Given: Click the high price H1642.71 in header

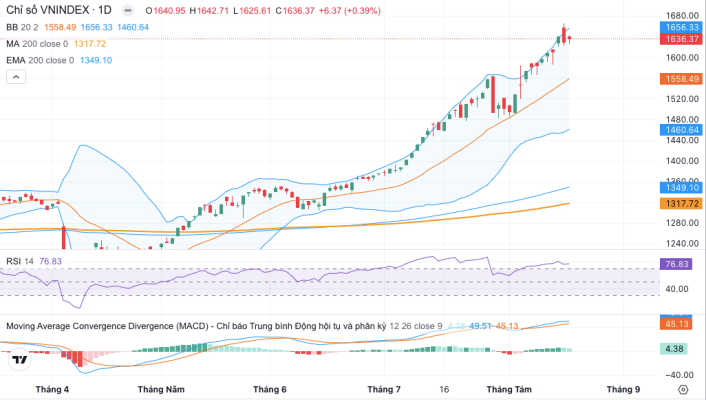Looking at the screenshot, I should click(209, 11).
